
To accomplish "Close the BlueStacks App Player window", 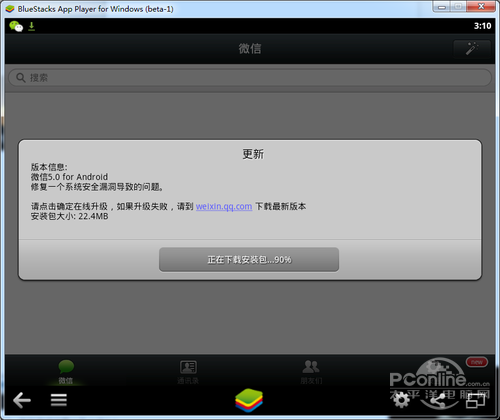I will click(x=481, y=6).
